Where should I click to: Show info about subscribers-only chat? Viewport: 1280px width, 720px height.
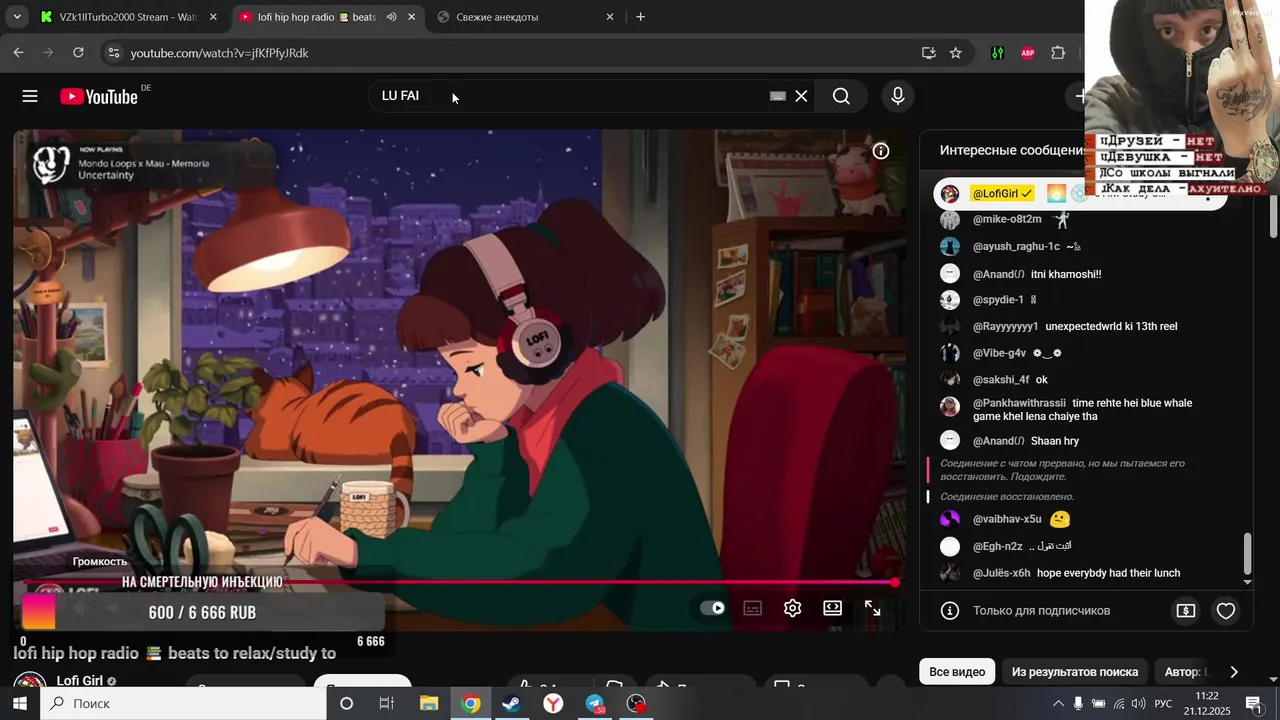pos(950,610)
